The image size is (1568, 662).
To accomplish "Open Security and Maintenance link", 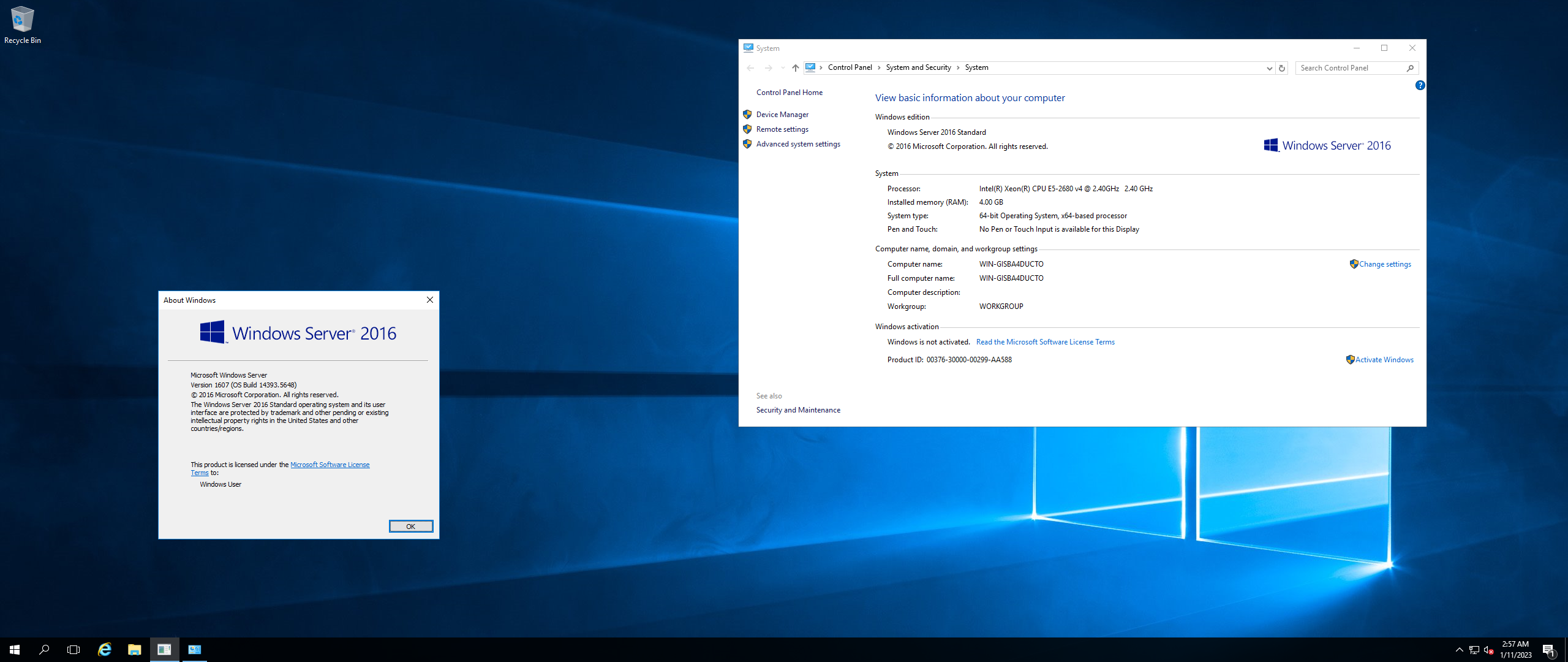I will 798,410.
